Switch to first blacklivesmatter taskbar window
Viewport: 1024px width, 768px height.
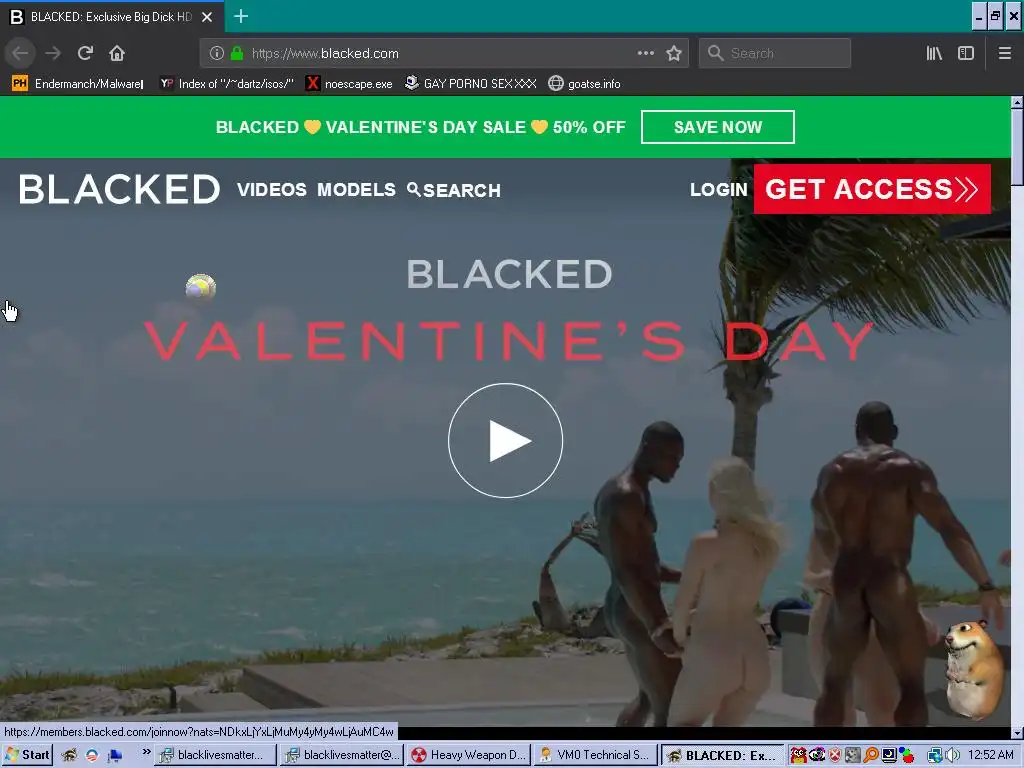pos(216,755)
